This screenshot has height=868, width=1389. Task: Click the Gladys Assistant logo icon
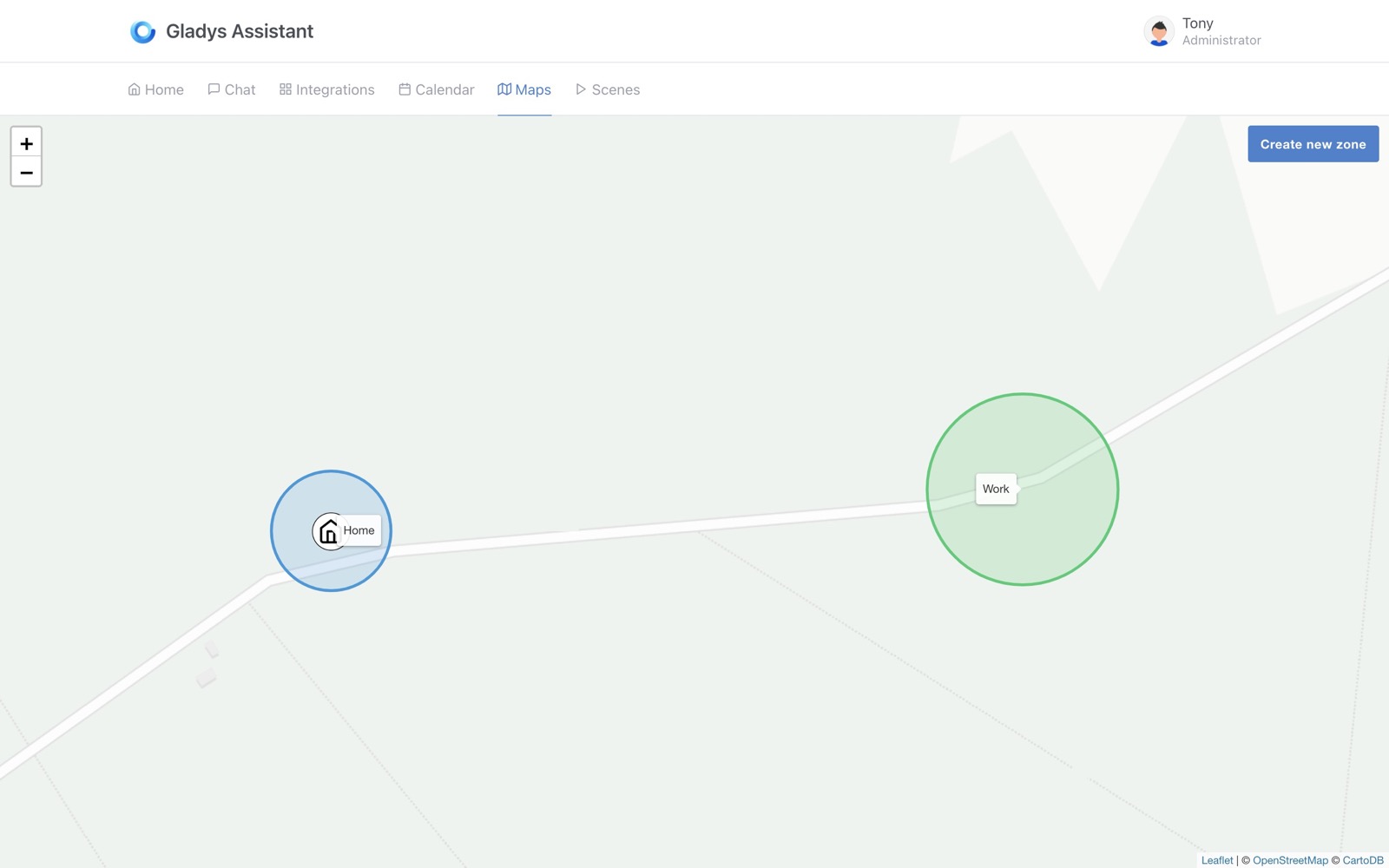[142, 32]
